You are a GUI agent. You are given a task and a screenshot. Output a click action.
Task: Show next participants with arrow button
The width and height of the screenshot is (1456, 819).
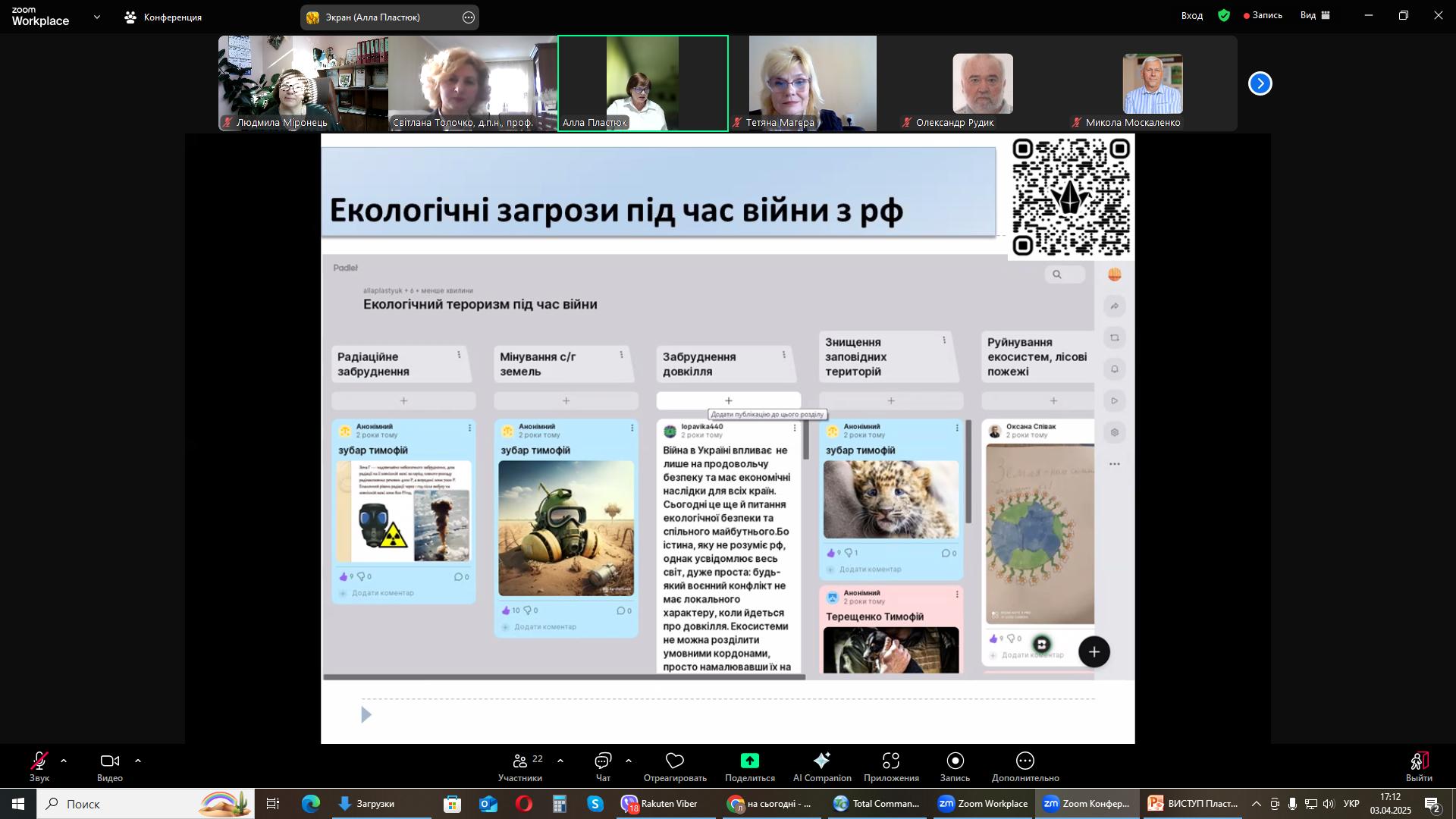pos(1260,83)
